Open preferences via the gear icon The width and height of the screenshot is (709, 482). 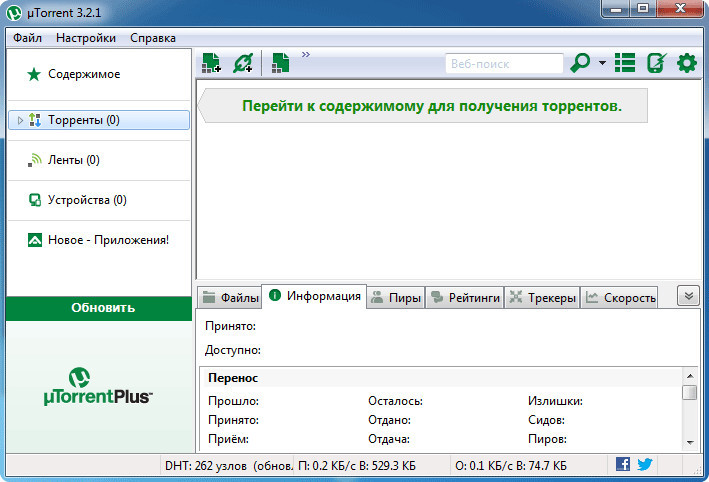[x=686, y=63]
